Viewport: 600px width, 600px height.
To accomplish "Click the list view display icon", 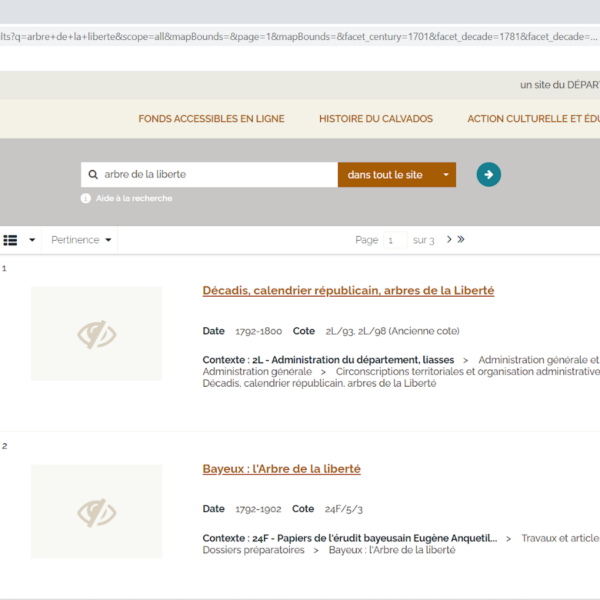I will (11, 240).
